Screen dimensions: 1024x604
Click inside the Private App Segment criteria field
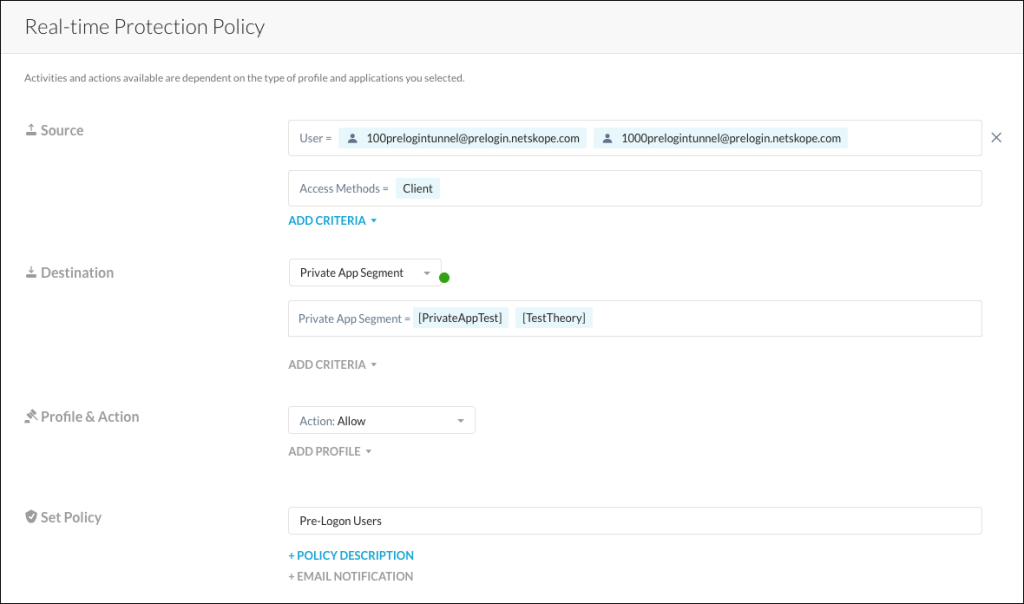click(x=635, y=319)
